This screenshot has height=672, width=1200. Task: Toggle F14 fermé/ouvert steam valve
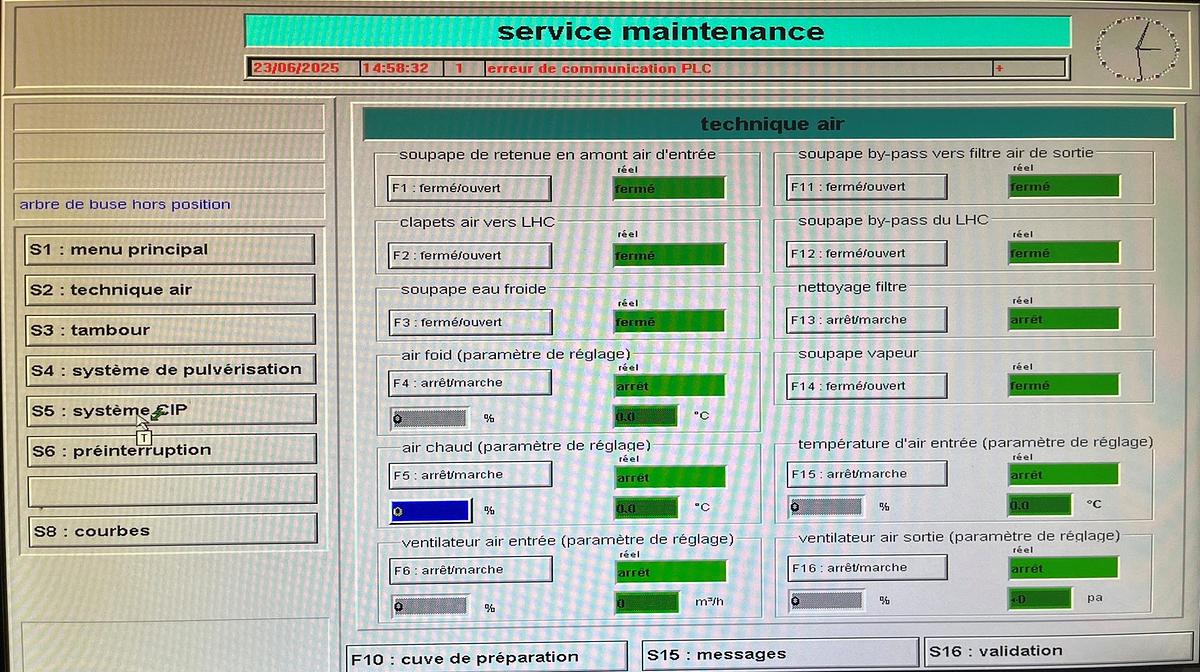point(867,386)
